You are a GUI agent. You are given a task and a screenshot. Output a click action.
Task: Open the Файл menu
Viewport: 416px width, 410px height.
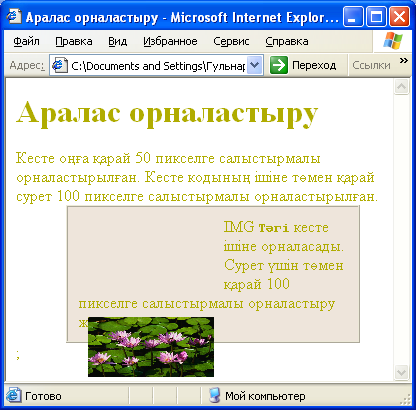tap(26, 41)
